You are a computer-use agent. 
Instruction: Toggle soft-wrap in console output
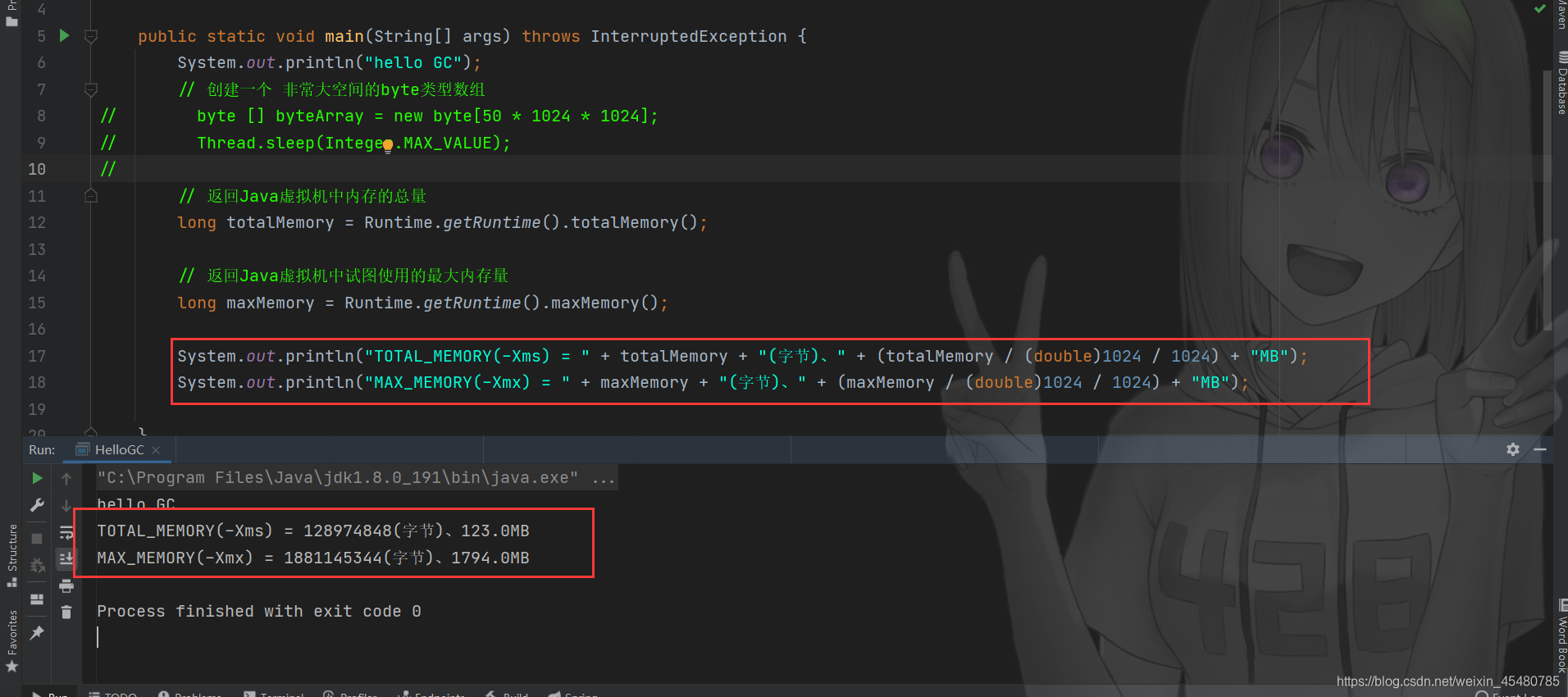(66, 533)
